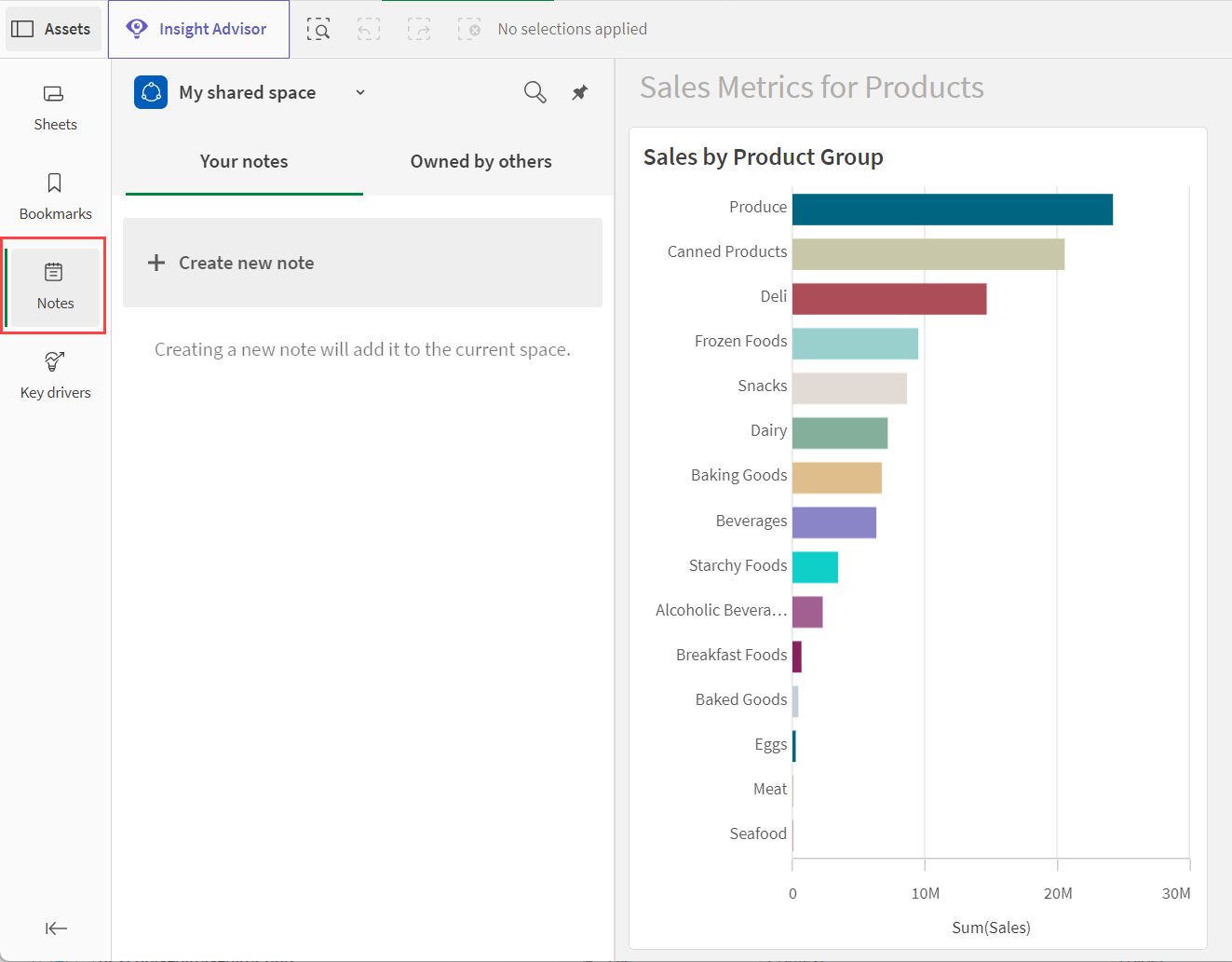This screenshot has height=962, width=1232.
Task: Select Notes in the sidebar
Action: [x=55, y=287]
